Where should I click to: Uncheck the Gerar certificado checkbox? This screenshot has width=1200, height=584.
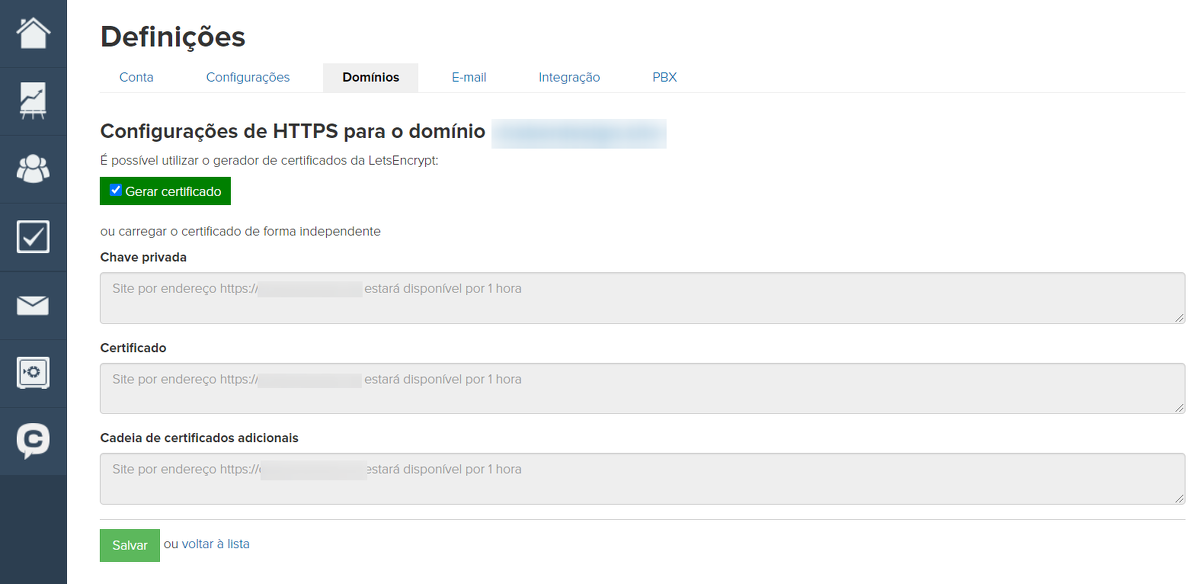tap(116, 190)
